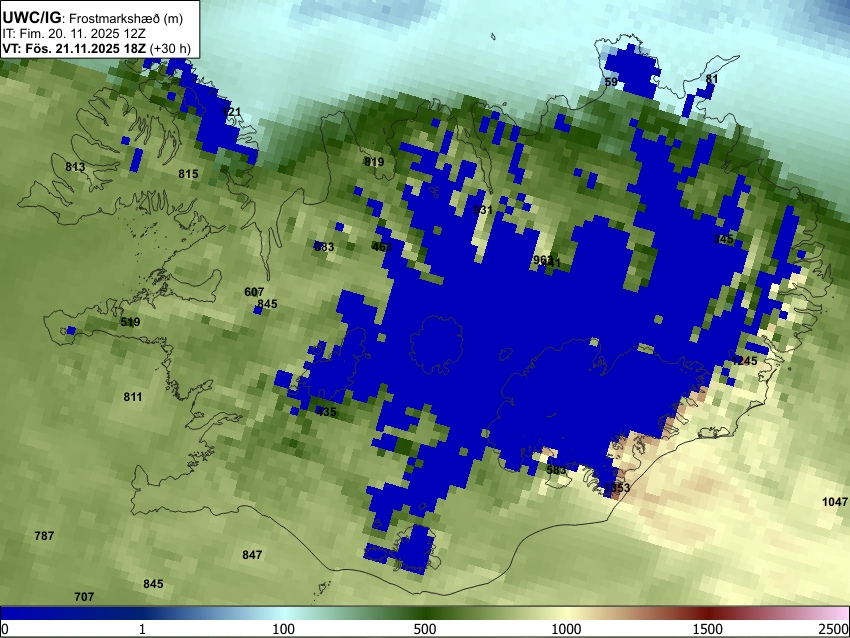Click the 'IT: Fim. 20. 11. 2025 12Z' line
The image size is (850, 638).
[74, 33]
